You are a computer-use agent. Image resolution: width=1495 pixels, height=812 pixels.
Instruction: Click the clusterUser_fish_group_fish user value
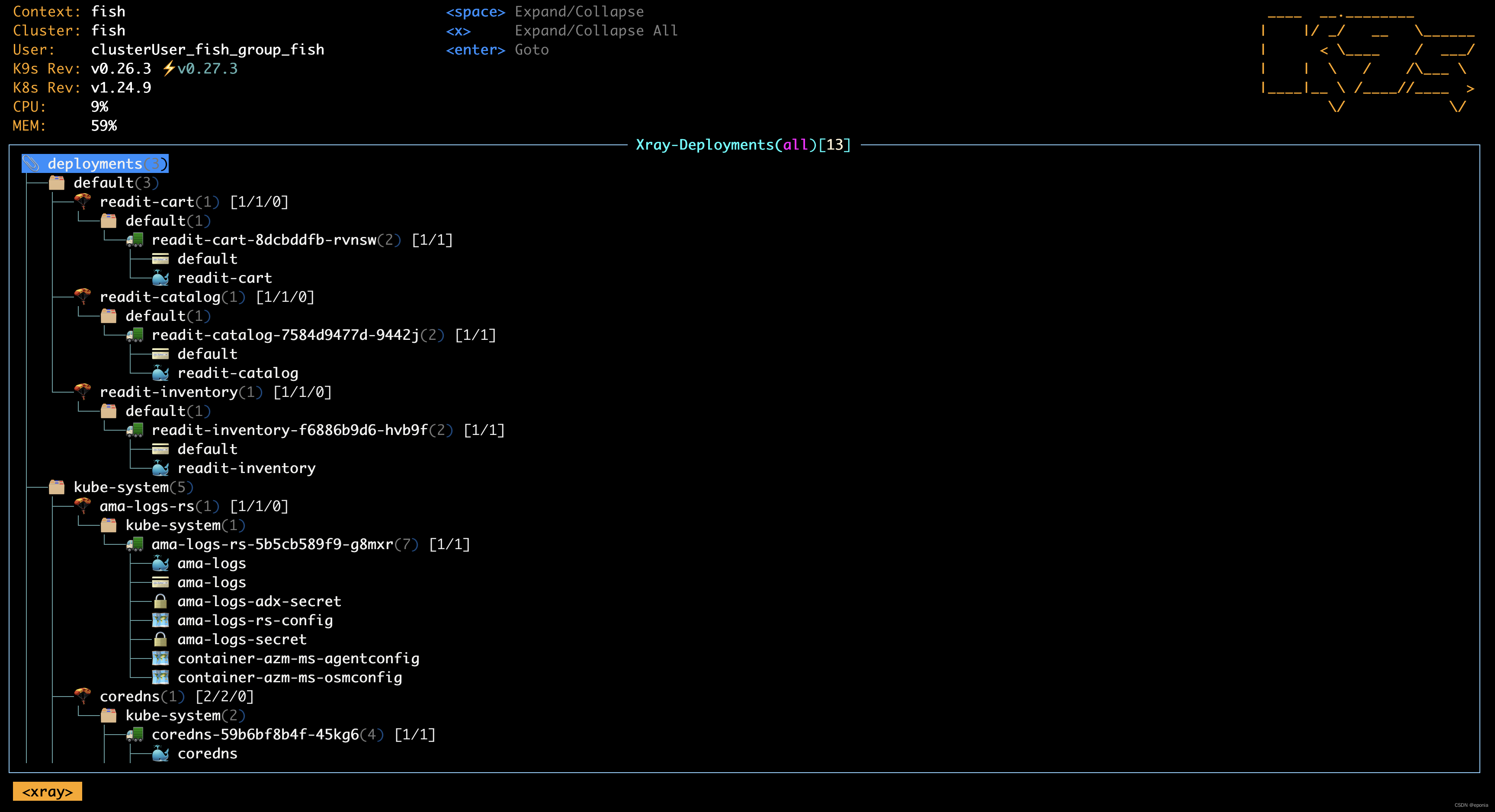tap(208, 49)
